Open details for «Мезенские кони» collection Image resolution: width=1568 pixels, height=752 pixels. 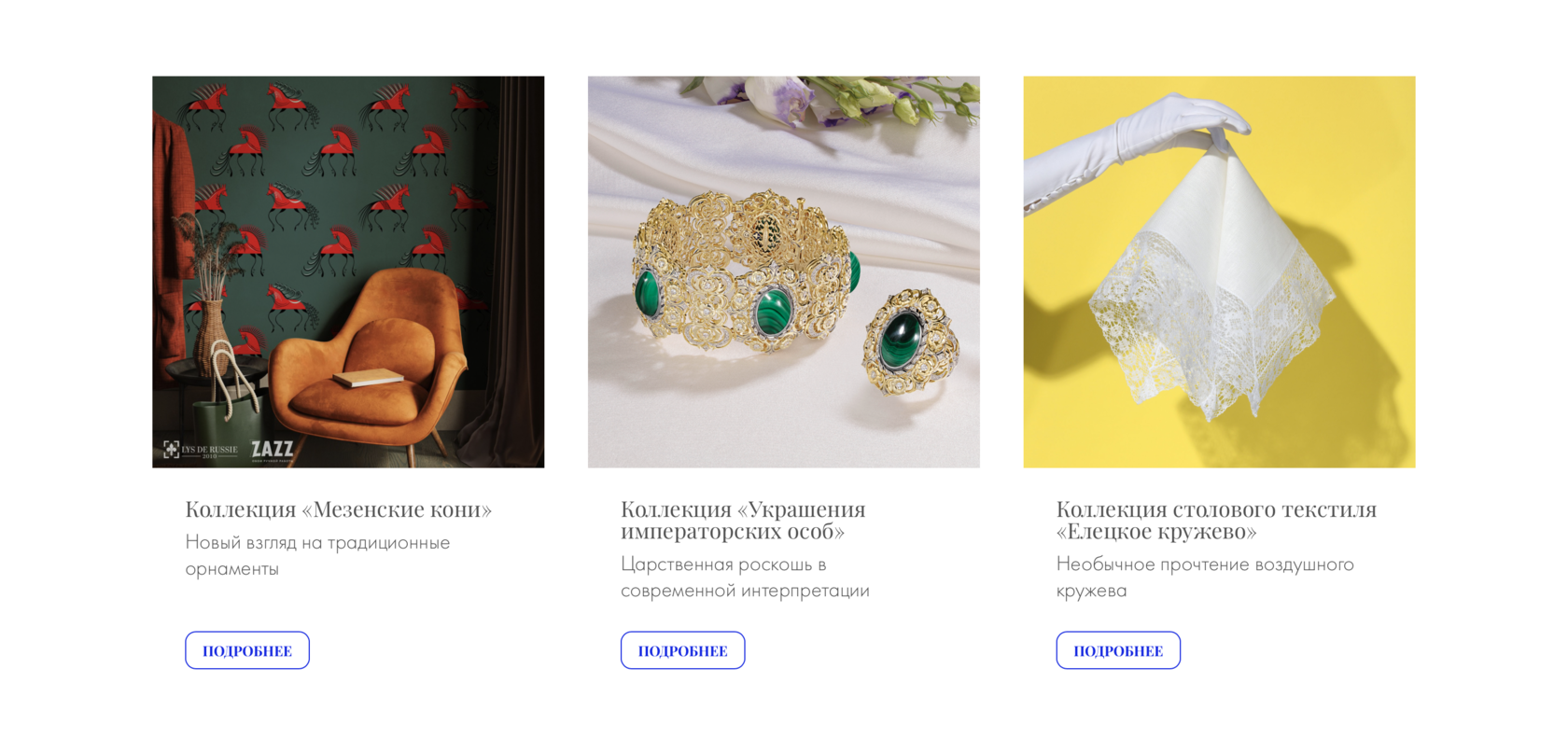[247, 650]
